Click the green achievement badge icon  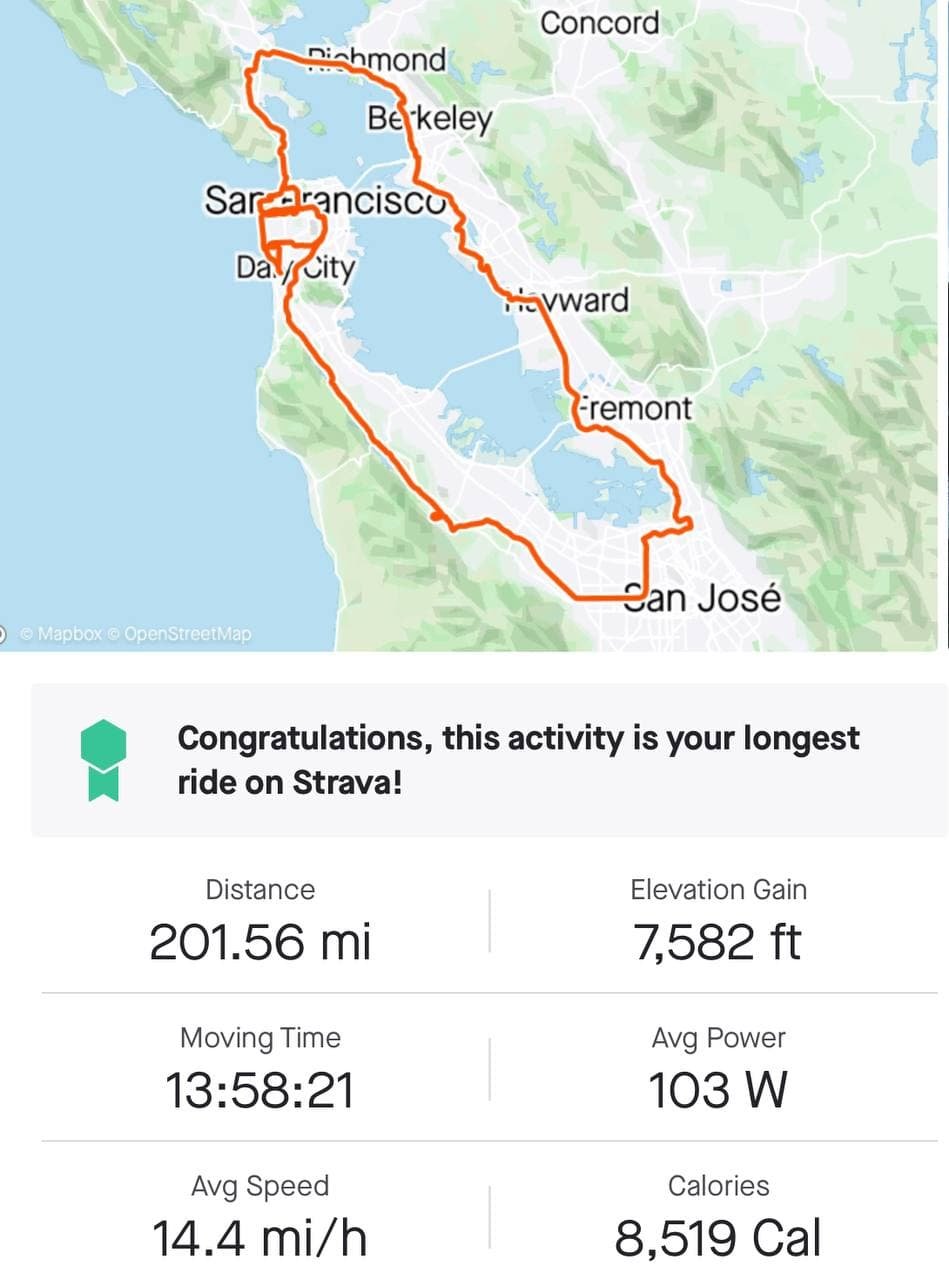coord(103,760)
